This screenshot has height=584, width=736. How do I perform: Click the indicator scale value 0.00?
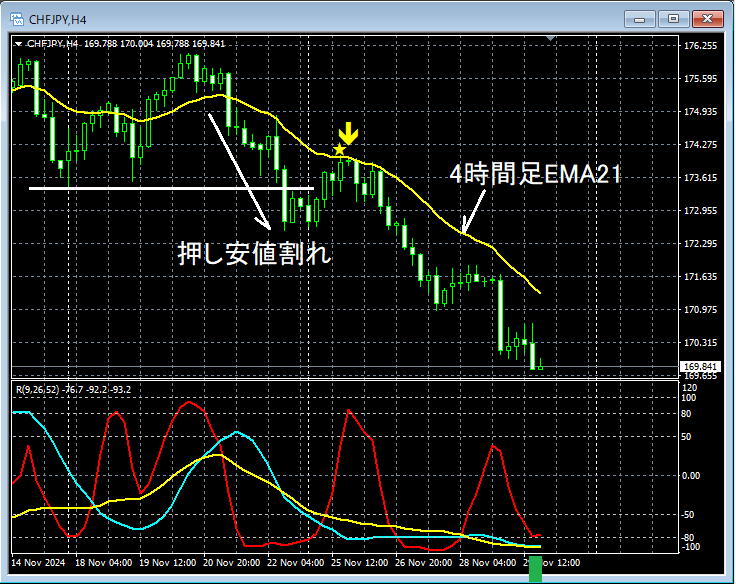click(691, 476)
